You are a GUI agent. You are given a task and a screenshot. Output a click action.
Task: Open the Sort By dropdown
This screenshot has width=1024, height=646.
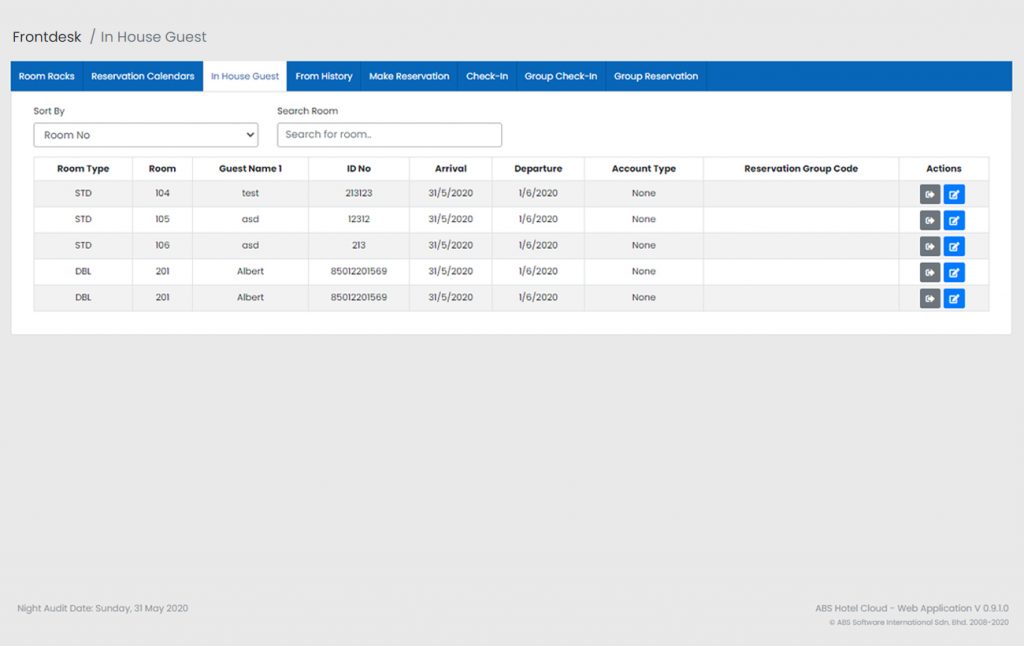145,135
